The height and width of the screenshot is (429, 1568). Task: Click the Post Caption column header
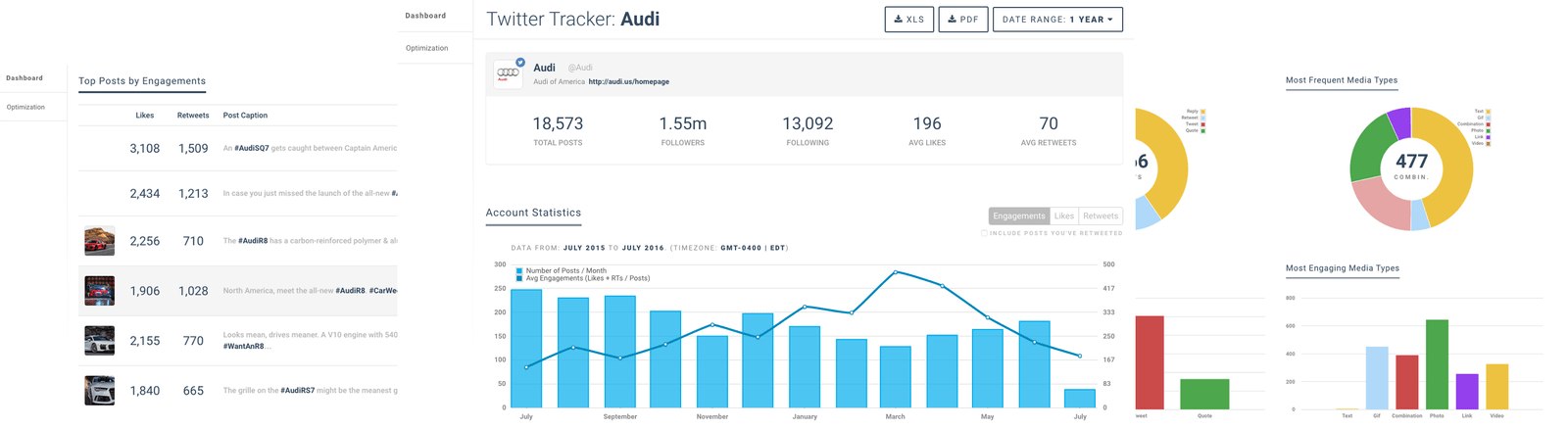[245, 116]
